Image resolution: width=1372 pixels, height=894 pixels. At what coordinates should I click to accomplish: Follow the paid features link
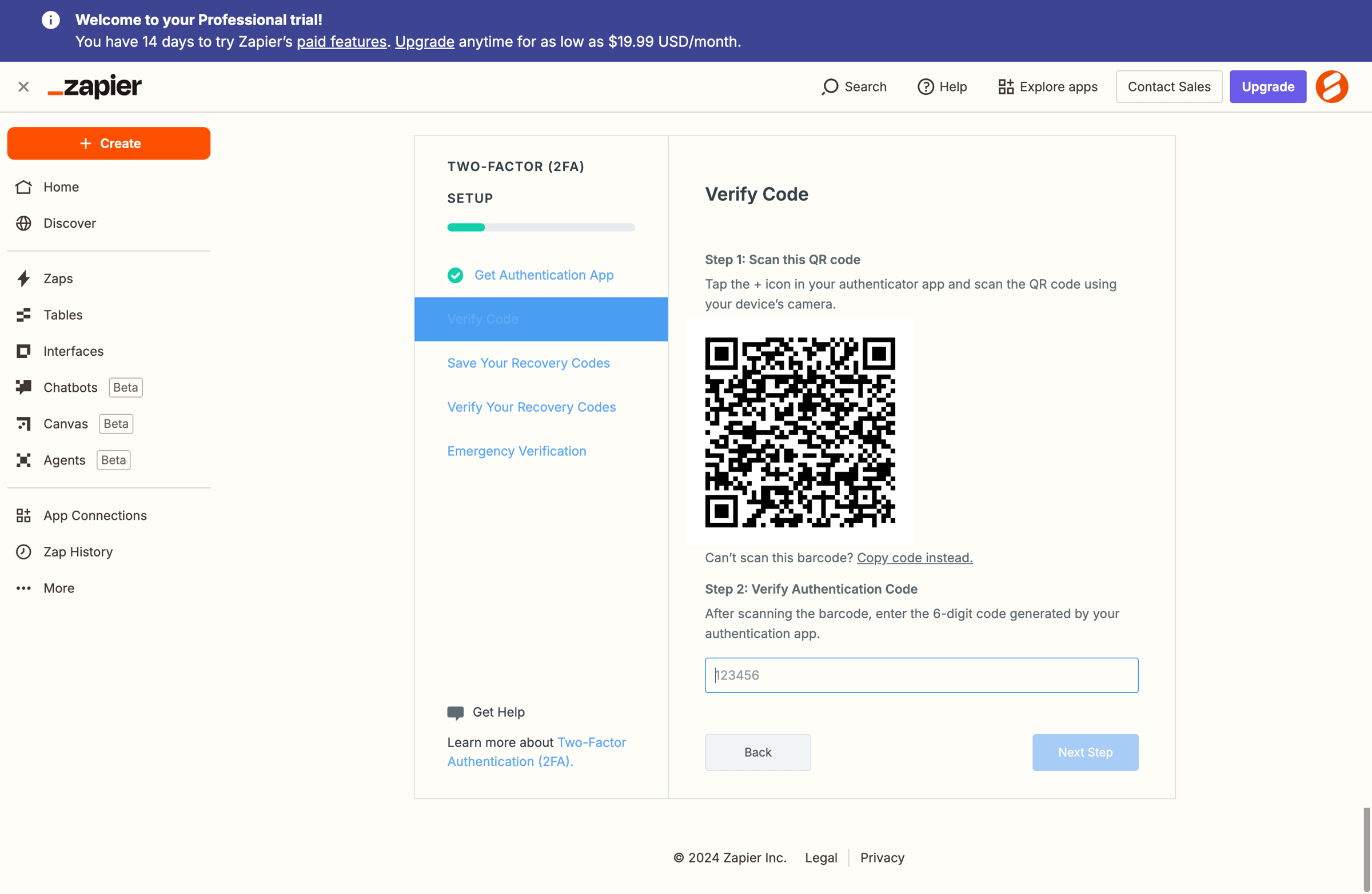[x=341, y=42]
